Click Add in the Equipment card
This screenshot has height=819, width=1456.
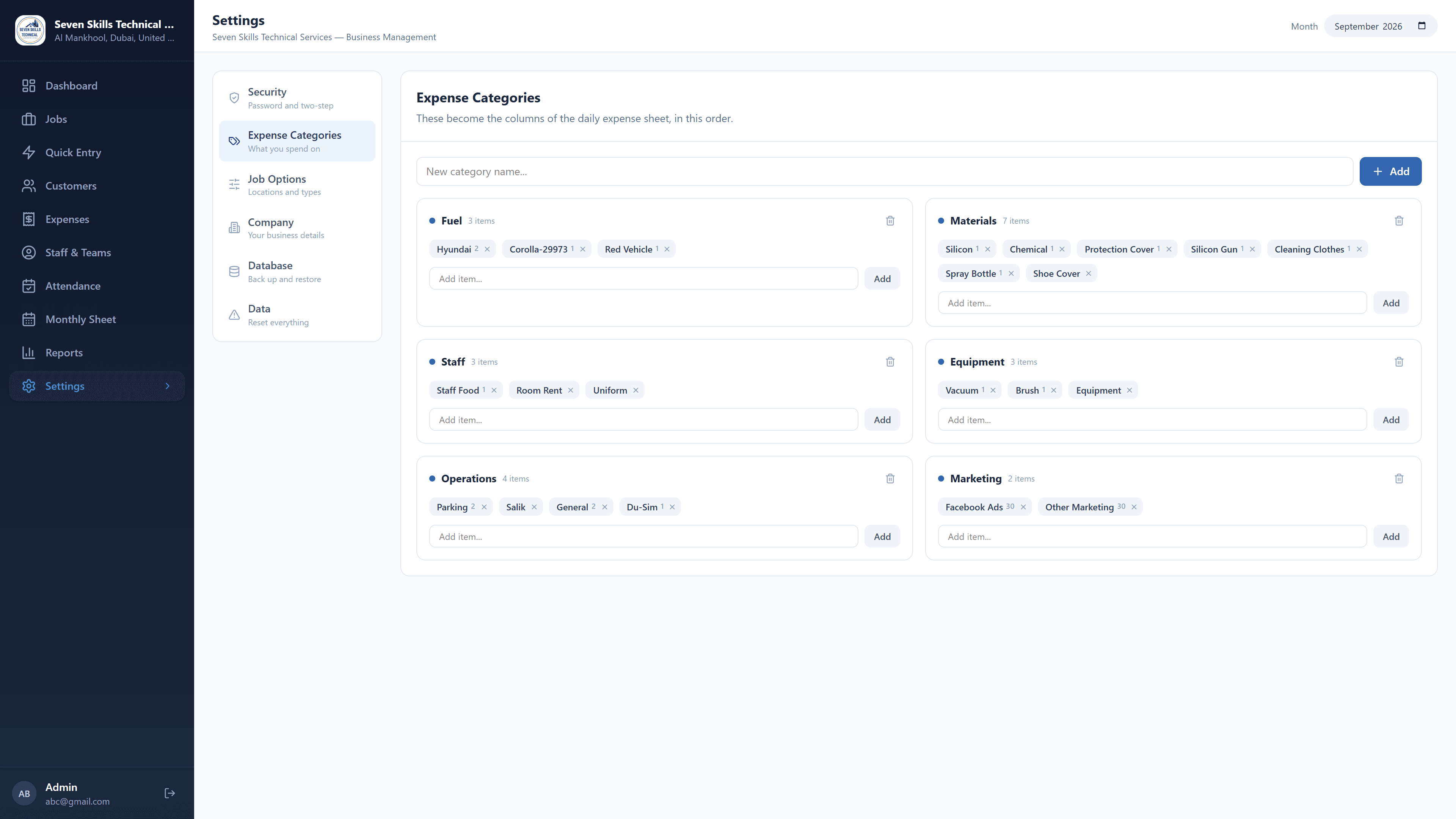click(x=1391, y=420)
